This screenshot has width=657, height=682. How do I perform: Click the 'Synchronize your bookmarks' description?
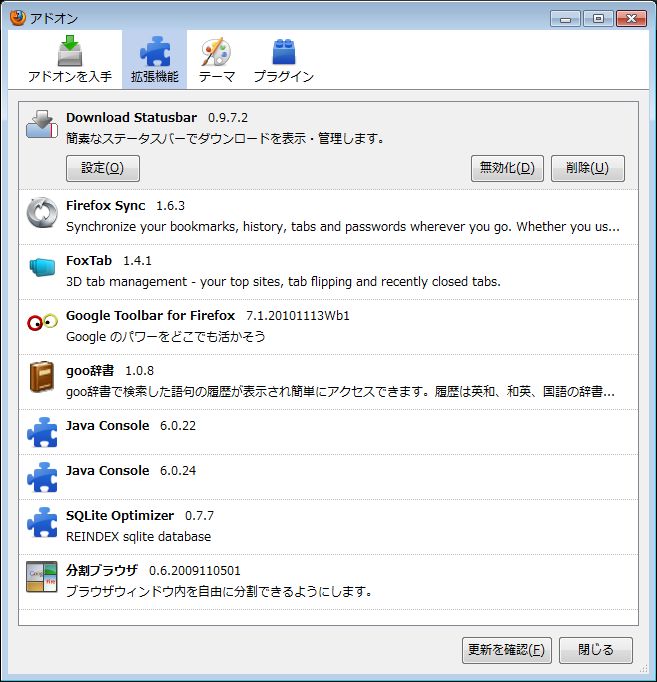point(343,227)
